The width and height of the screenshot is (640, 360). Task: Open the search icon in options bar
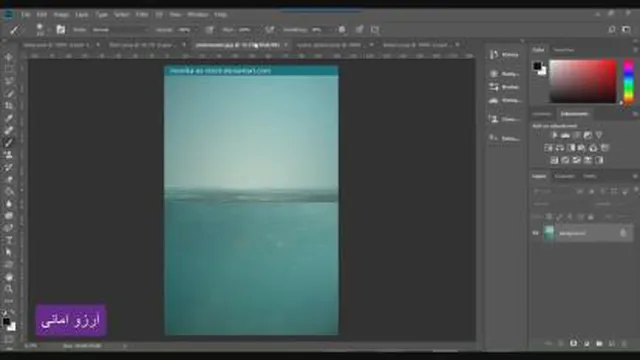tap(611, 29)
